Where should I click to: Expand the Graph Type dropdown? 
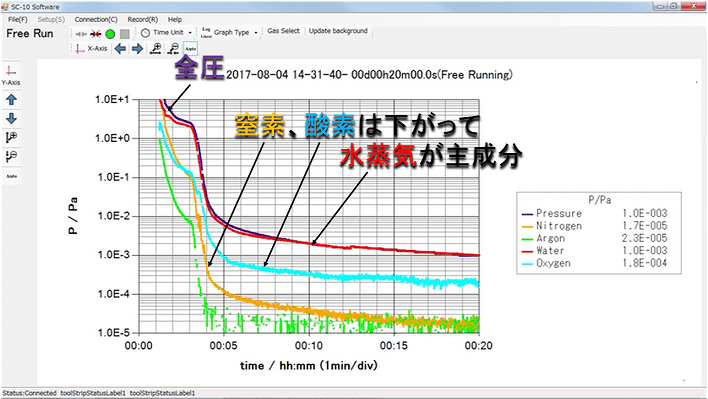pos(229,32)
